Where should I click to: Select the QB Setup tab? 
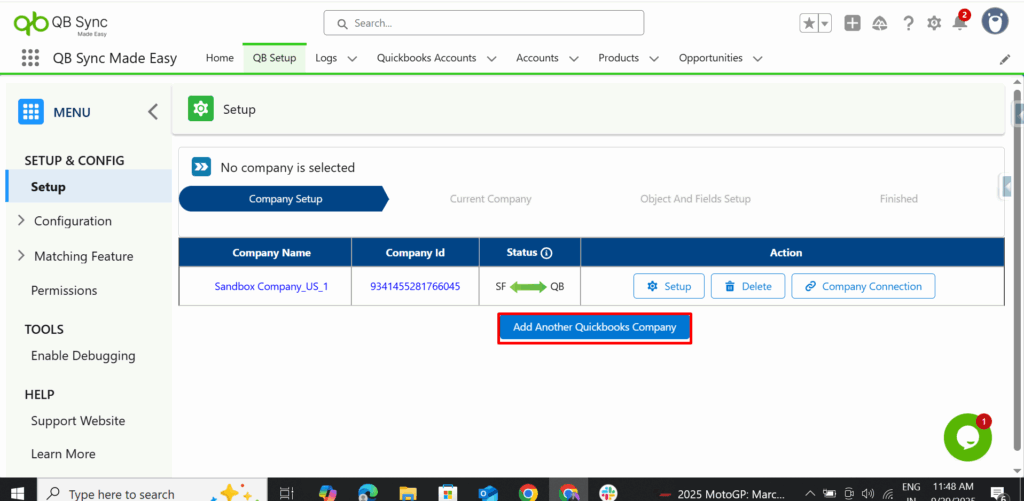[x=274, y=58]
